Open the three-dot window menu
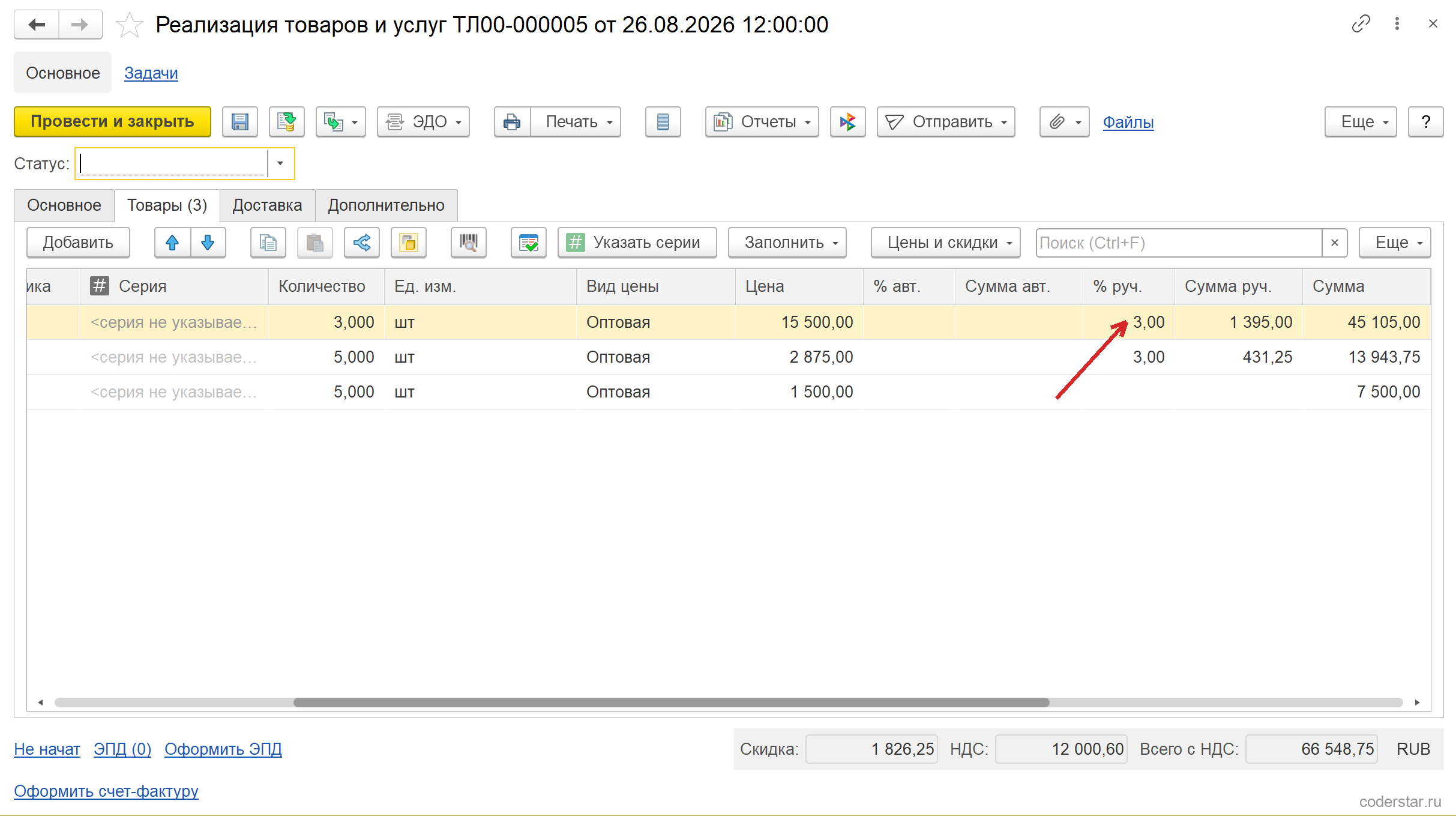The width and height of the screenshot is (1456, 816). (1397, 24)
